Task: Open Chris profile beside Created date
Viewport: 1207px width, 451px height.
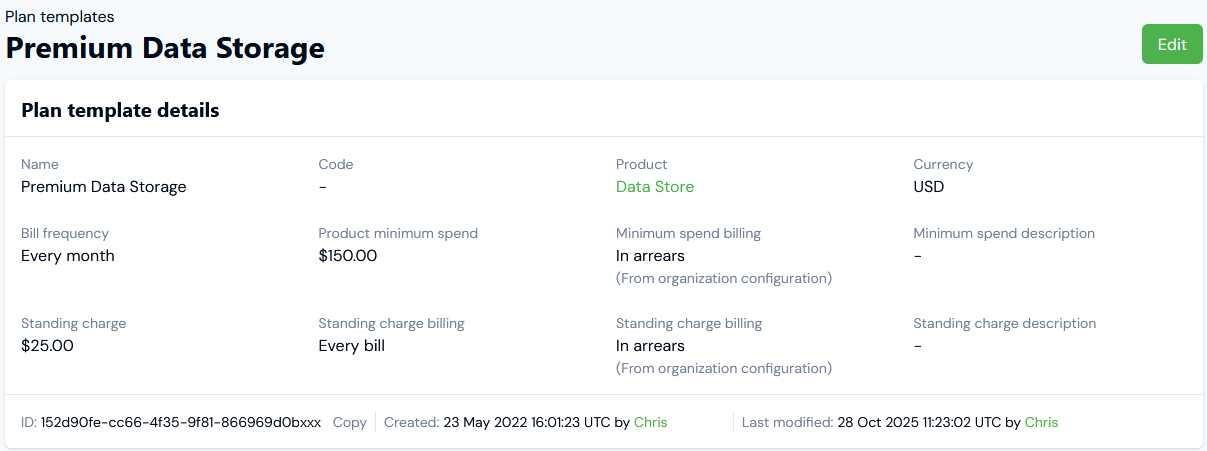Action: (650, 423)
